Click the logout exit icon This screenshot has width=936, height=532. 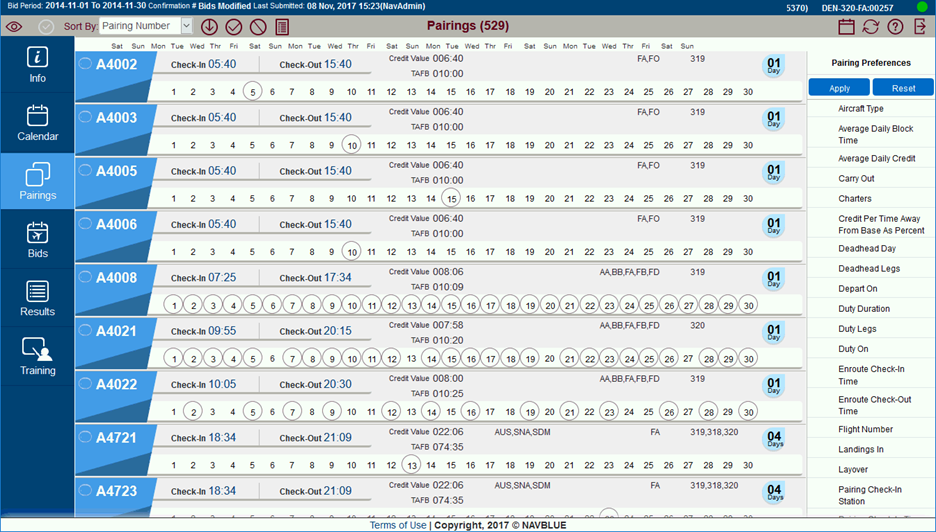click(920, 27)
